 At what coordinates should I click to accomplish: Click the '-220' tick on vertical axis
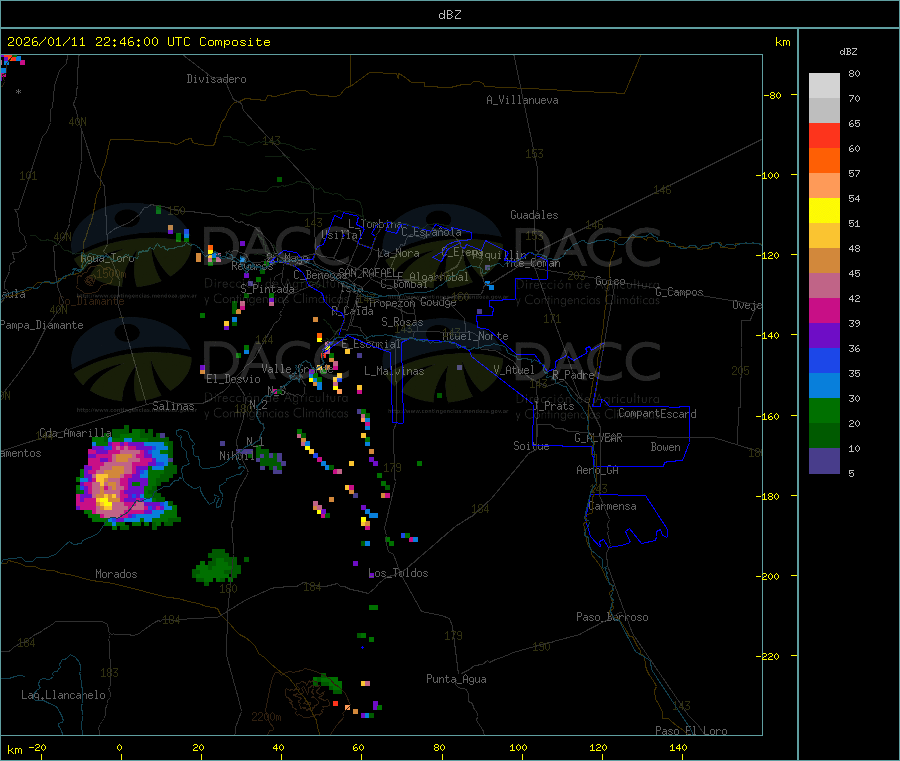[x=770, y=657]
